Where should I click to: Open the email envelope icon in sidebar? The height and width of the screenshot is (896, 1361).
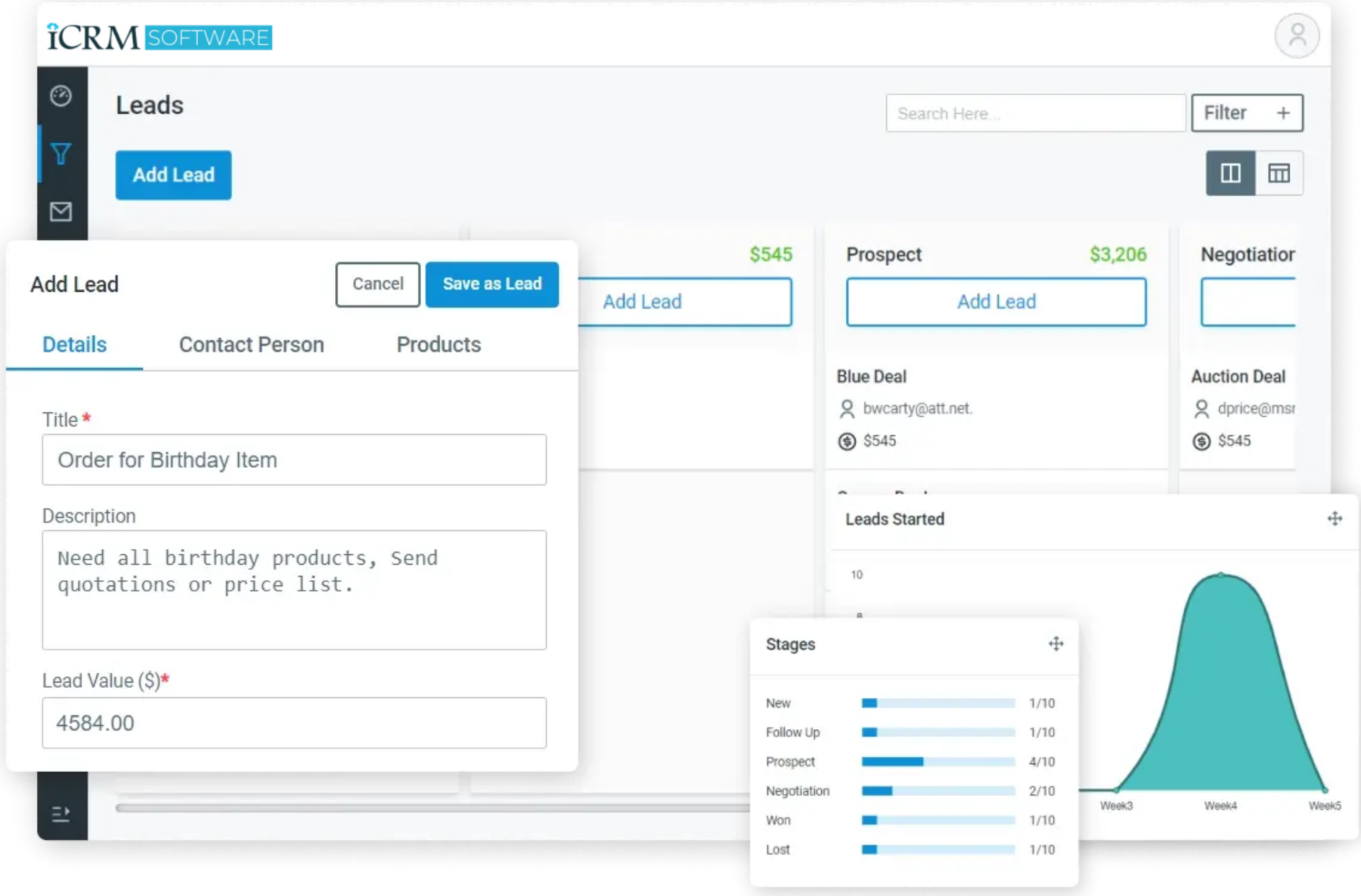click(x=61, y=212)
